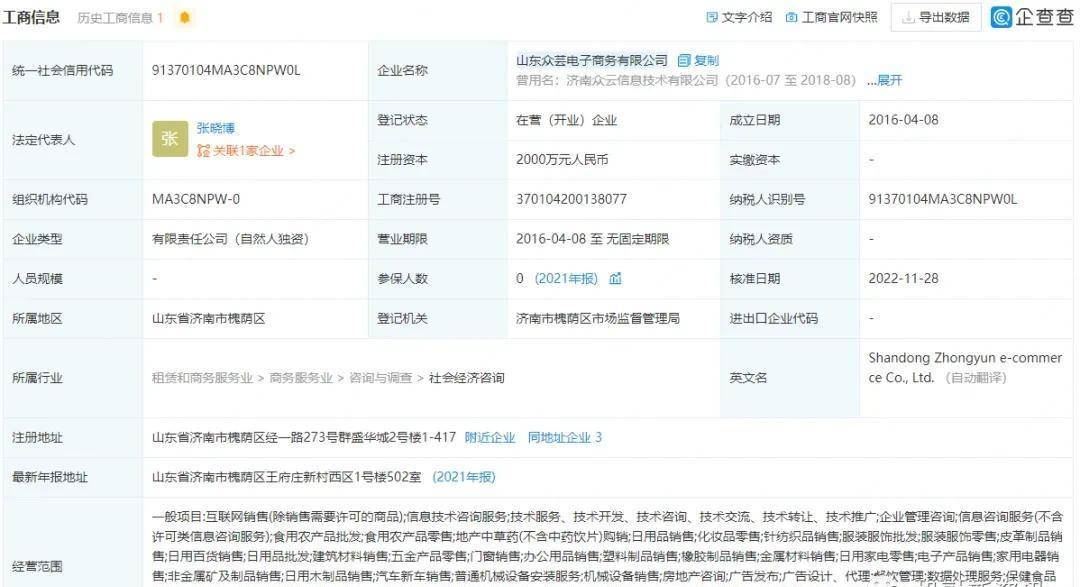1080x587 pixels.
Task: Click the approval date 2022-11-28
Action: [x=903, y=278]
